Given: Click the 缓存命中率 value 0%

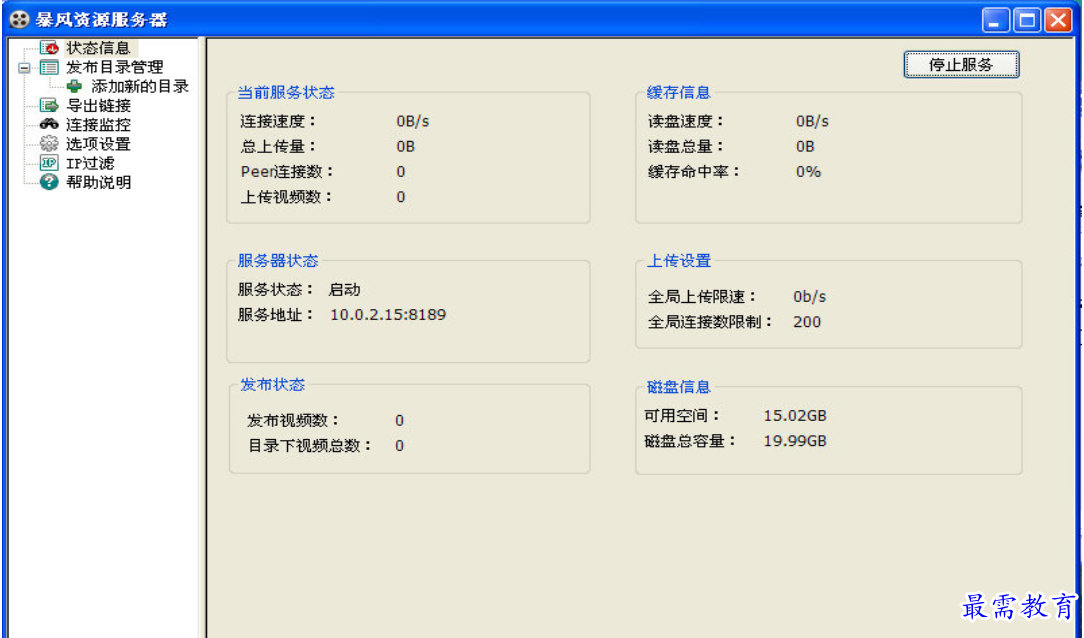Looking at the screenshot, I should pos(808,171).
